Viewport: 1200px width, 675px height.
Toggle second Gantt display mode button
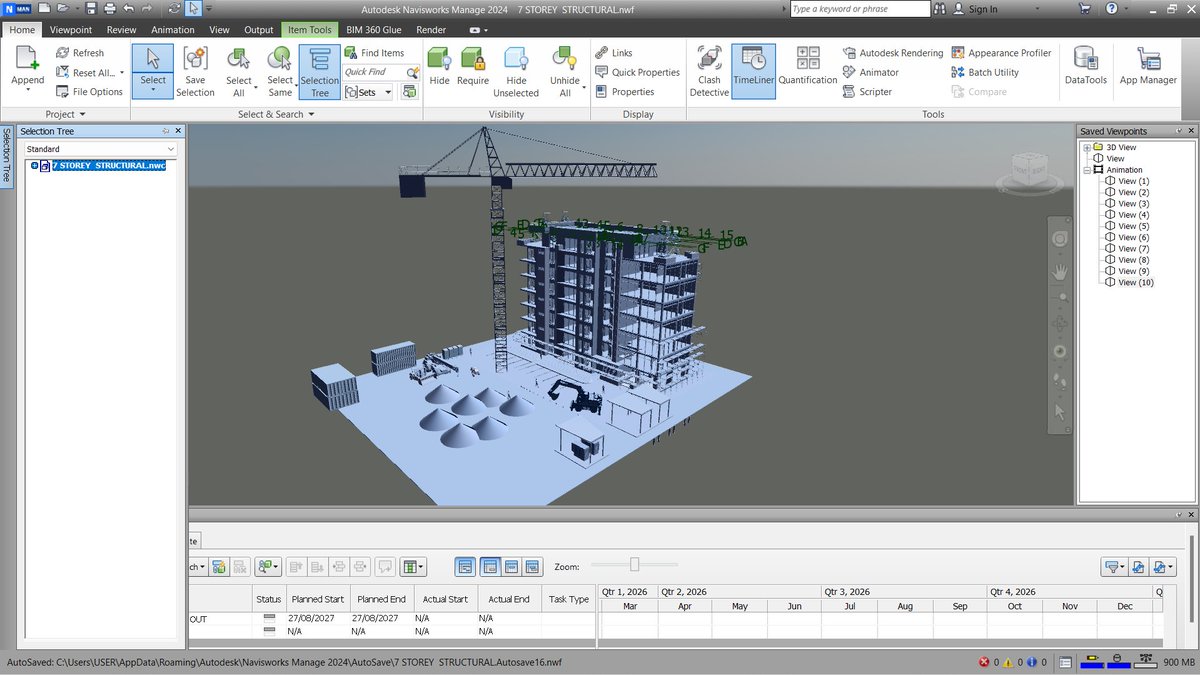pyautogui.click(x=489, y=567)
